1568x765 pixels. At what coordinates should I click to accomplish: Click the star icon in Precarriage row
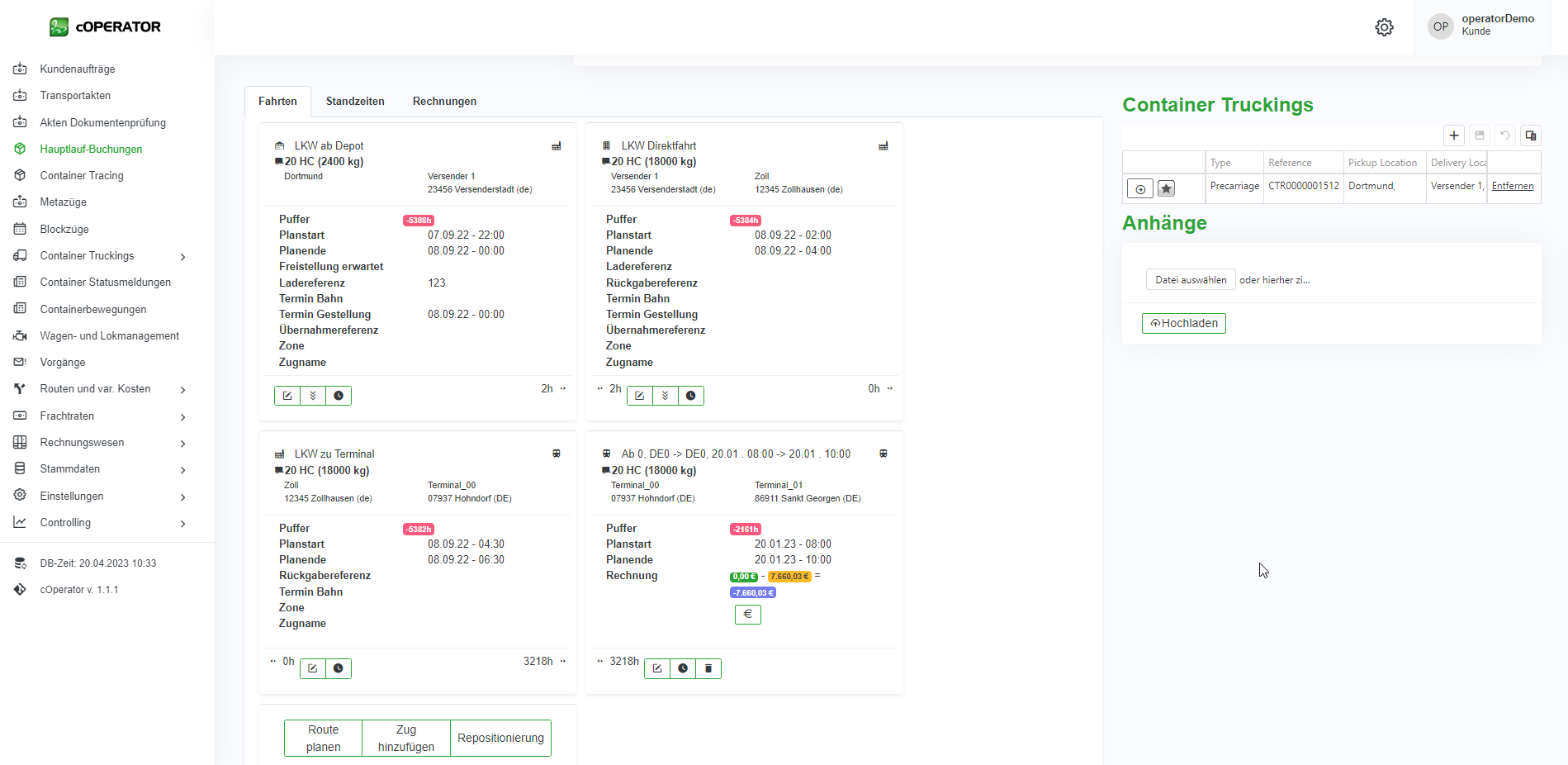coord(1166,189)
